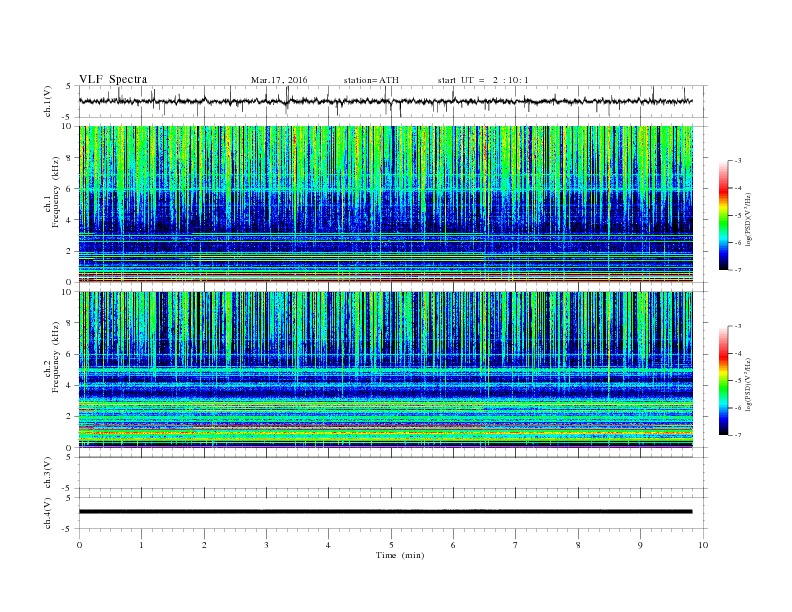The image size is (792, 612).
Task: Click time axis tick label "2"
Action: tap(204, 545)
